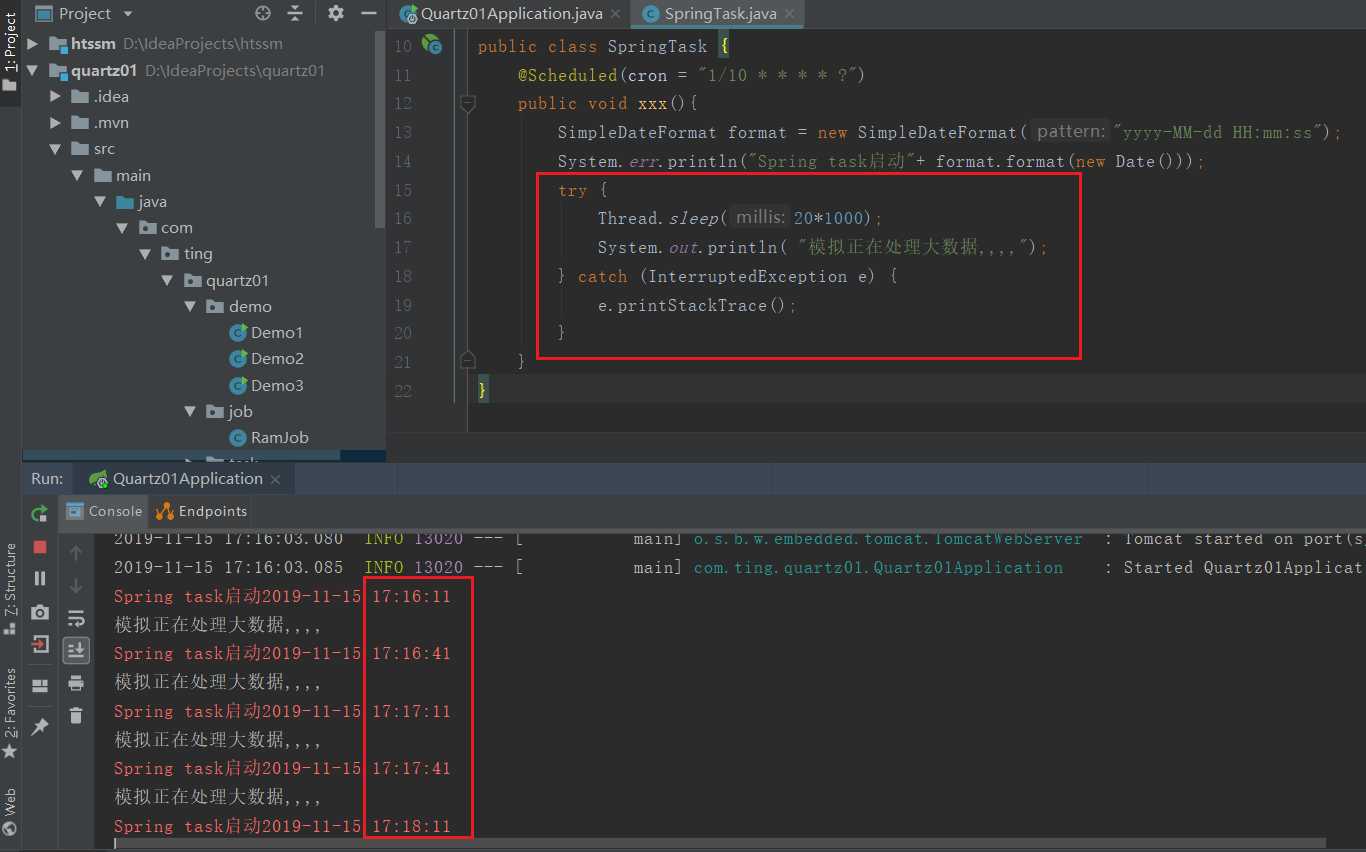Dump threads using the camera icon
Screen dimensions: 1366x852
[x=40, y=612]
